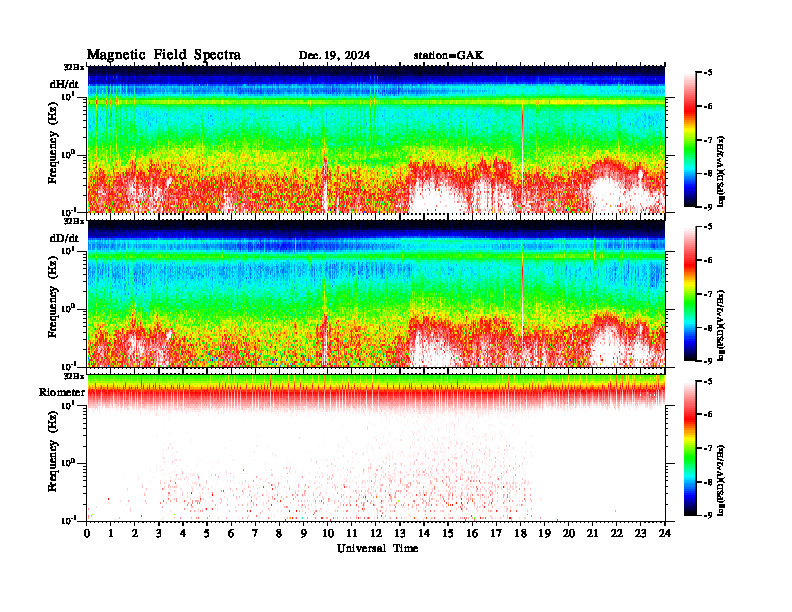The width and height of the screenshot is (792, 612).
Task: Click hour "13" on the time axis
Action: (400, 534)
